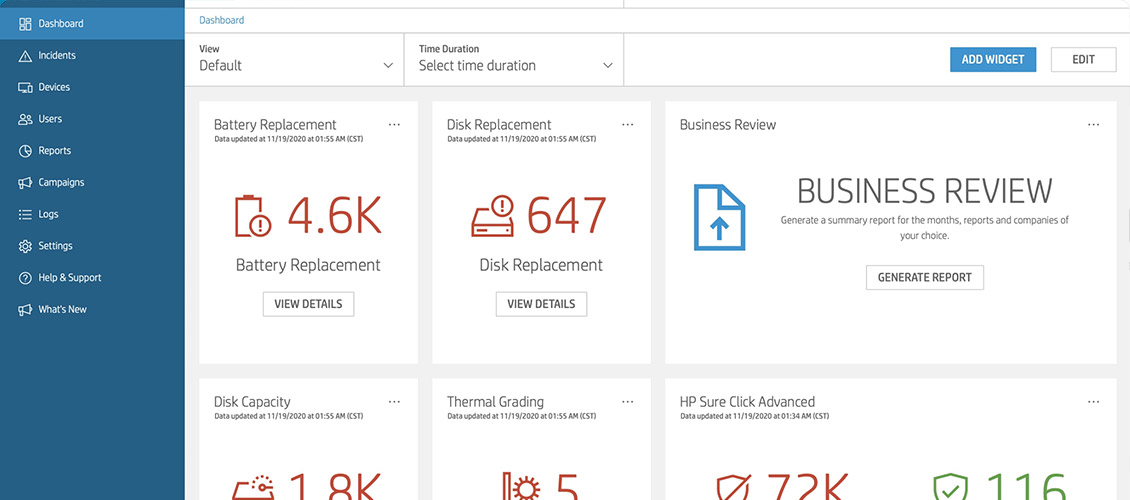
Task: Open Business Review widget three-dot menu
Action: [x=1093, y=125]
